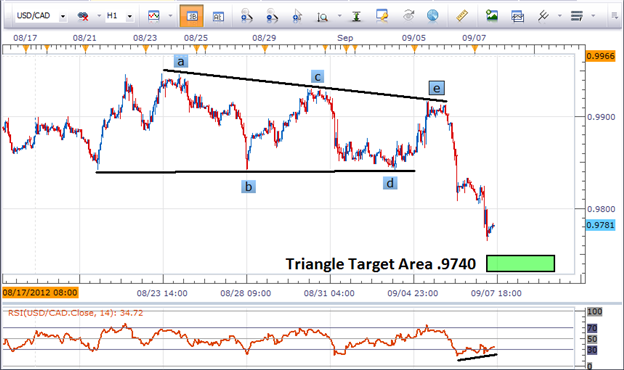
Task: Open the lines list toolbar menu
Action: (x=577, y=16)
